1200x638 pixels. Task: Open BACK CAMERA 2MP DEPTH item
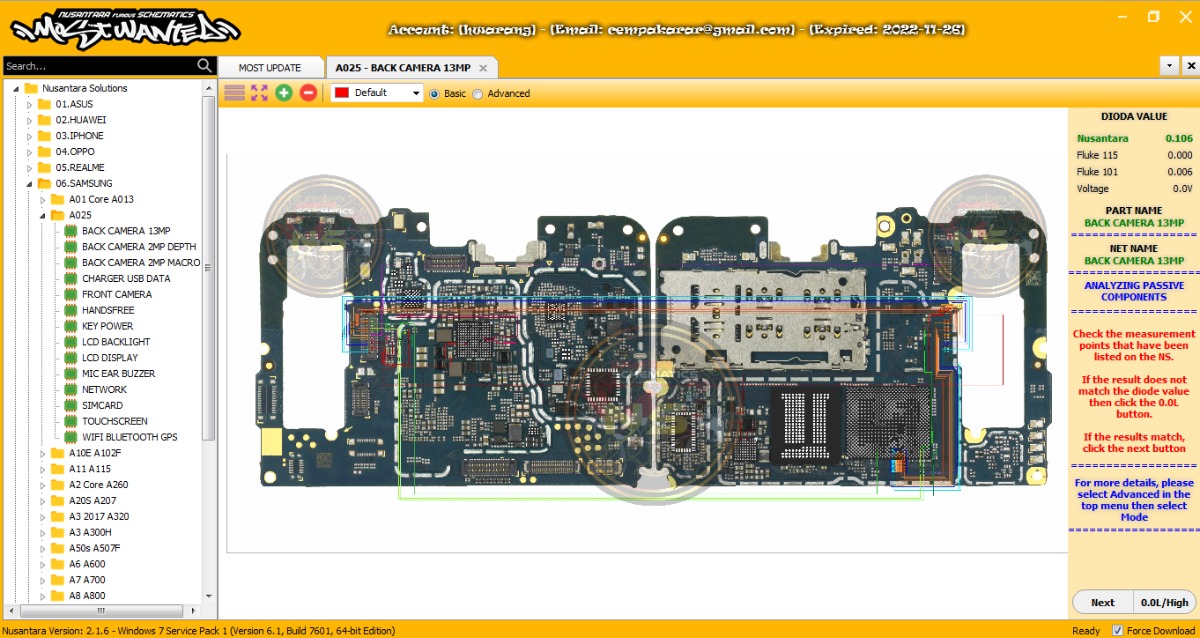point(138,247)
